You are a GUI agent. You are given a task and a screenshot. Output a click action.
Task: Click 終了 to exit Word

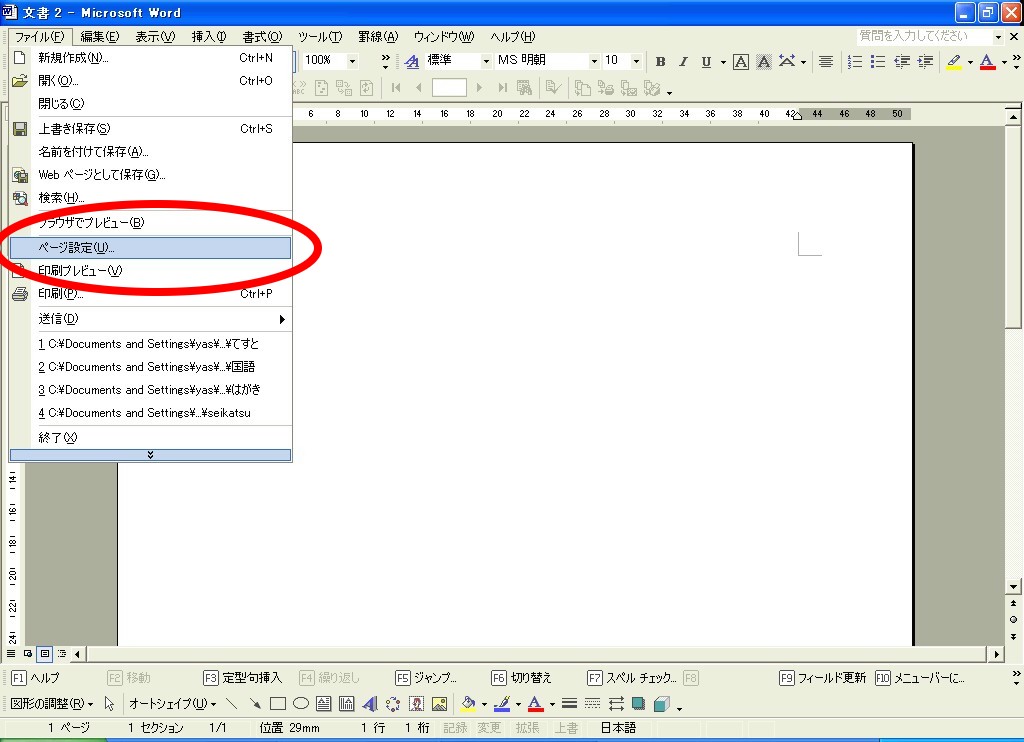tap(150, 438)
